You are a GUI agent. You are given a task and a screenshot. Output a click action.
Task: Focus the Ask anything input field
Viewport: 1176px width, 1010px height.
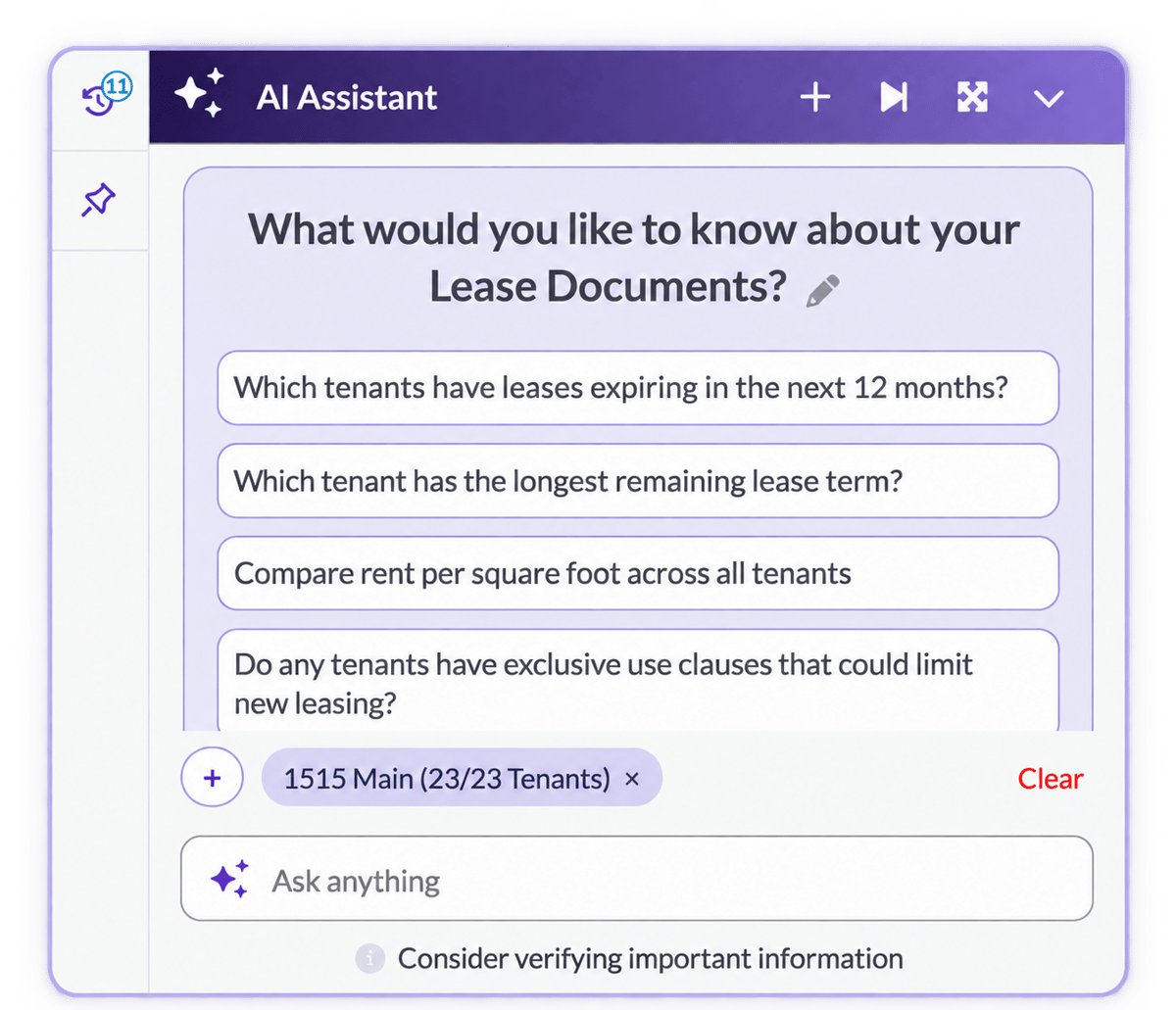pyautogui.click(x=637, y=879)
